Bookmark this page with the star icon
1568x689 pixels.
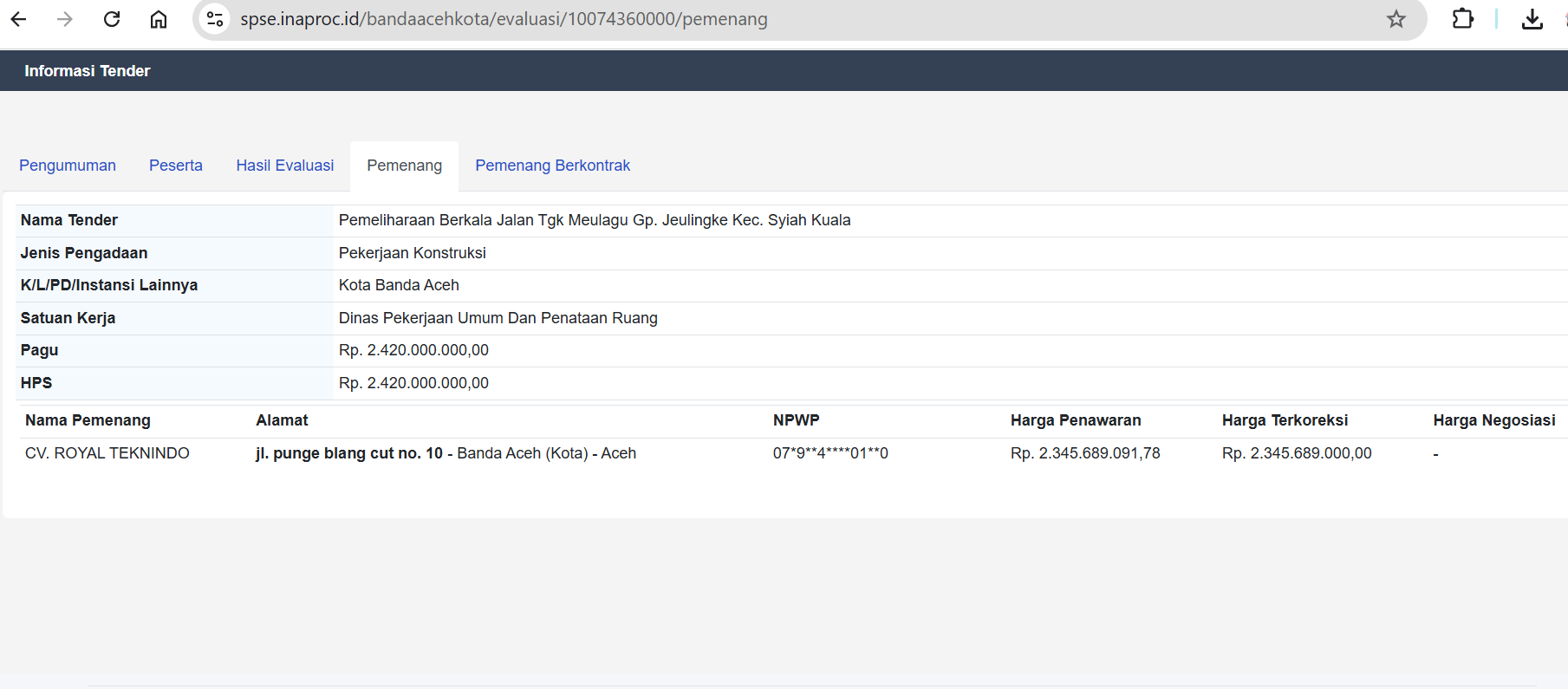(x=1396, y=19)
